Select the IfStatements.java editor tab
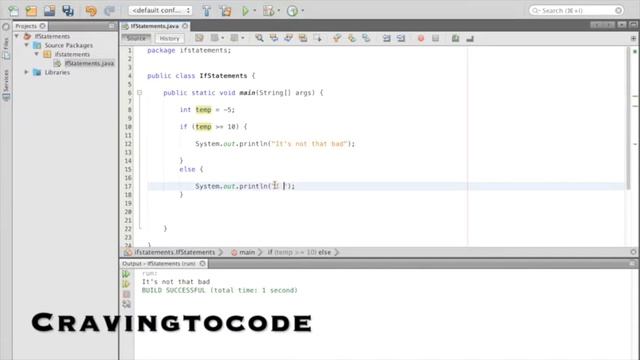Screen dimensions: 640x360 [x=154, y=26]
